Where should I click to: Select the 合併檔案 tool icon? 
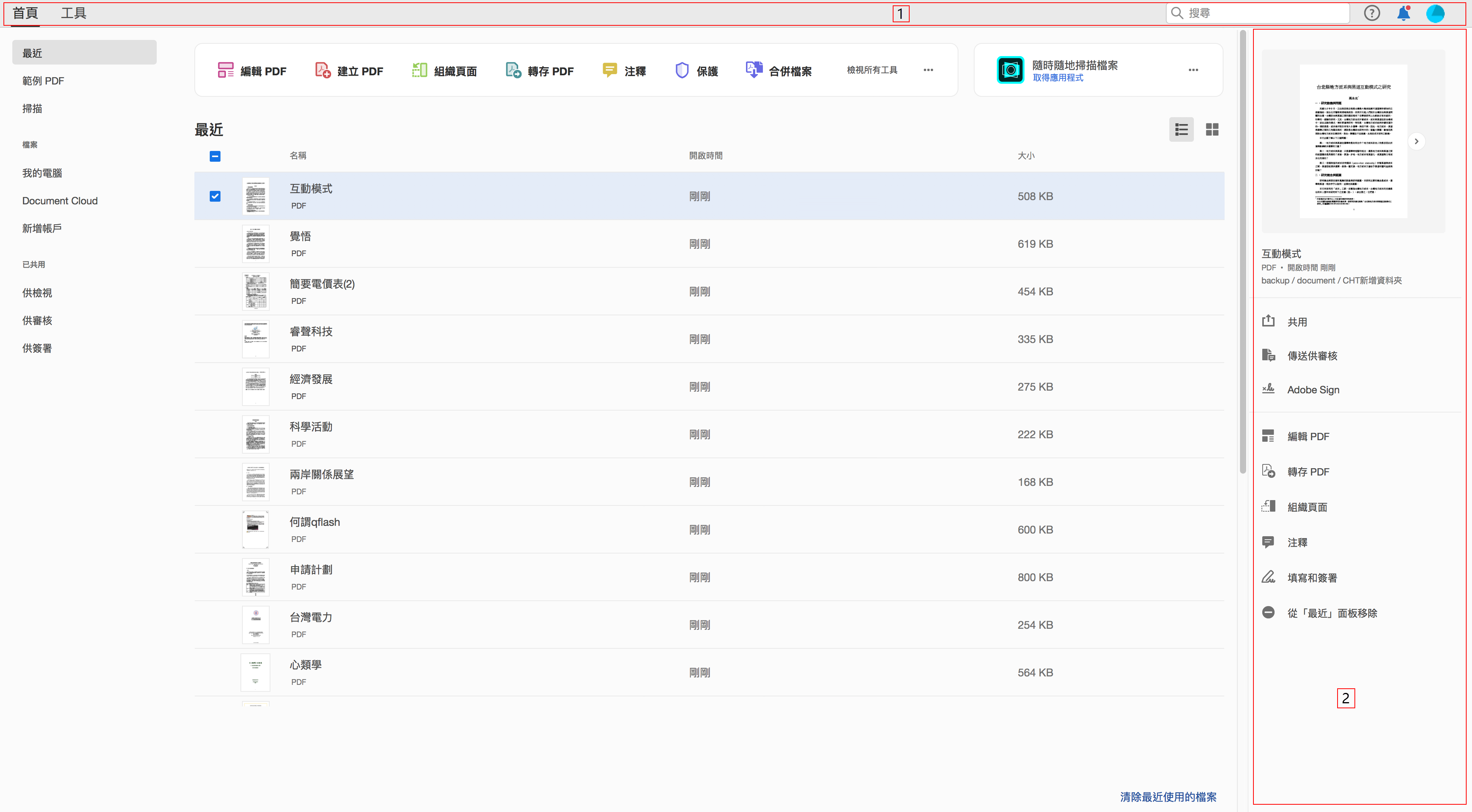754,70
